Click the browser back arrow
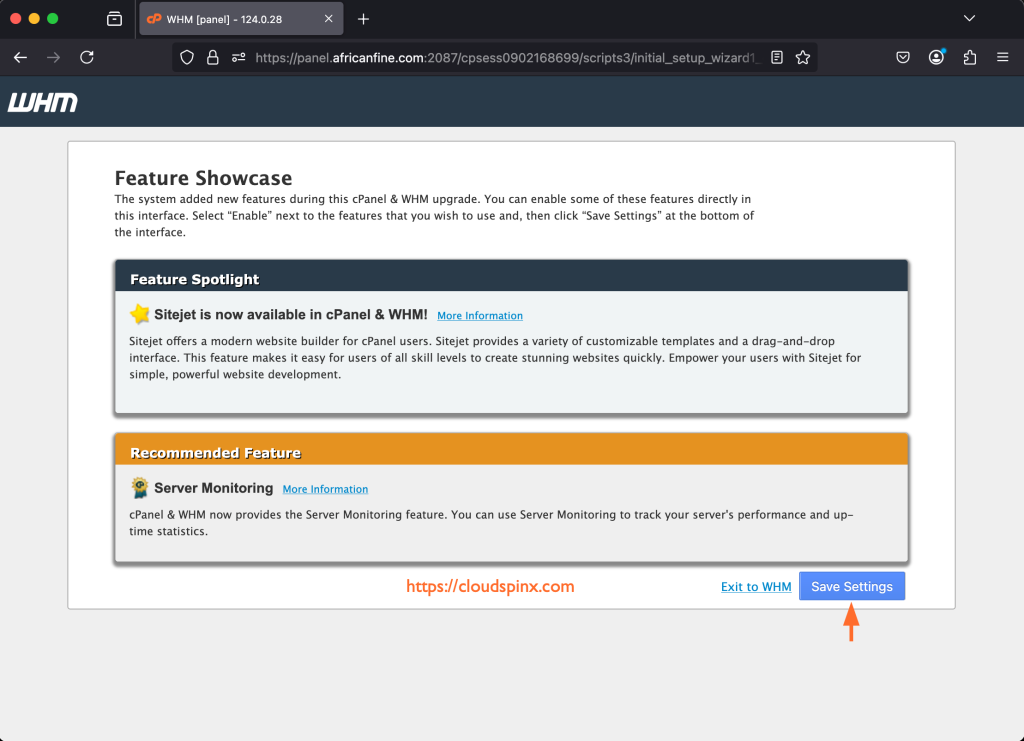The height and width of the screenshot is (741, 1024). pyautogui.click(x=20, y=58)
